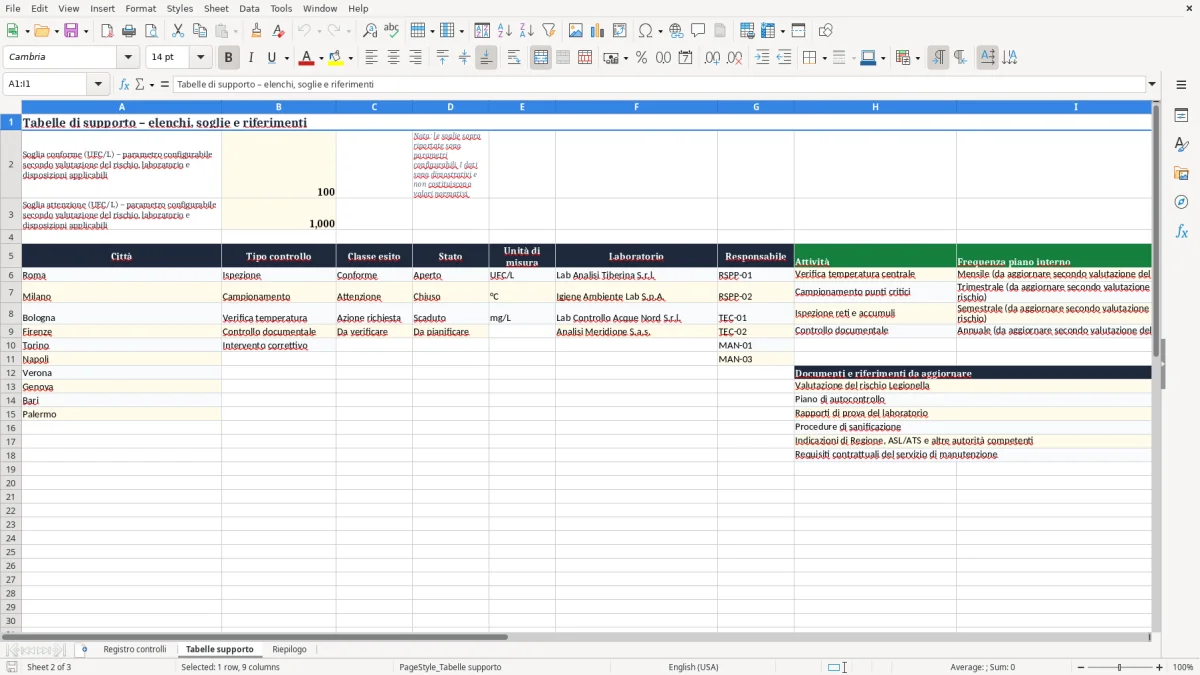Open the Format menu
The height and width of the screenshot is (675, 1200).
point(140,8)
